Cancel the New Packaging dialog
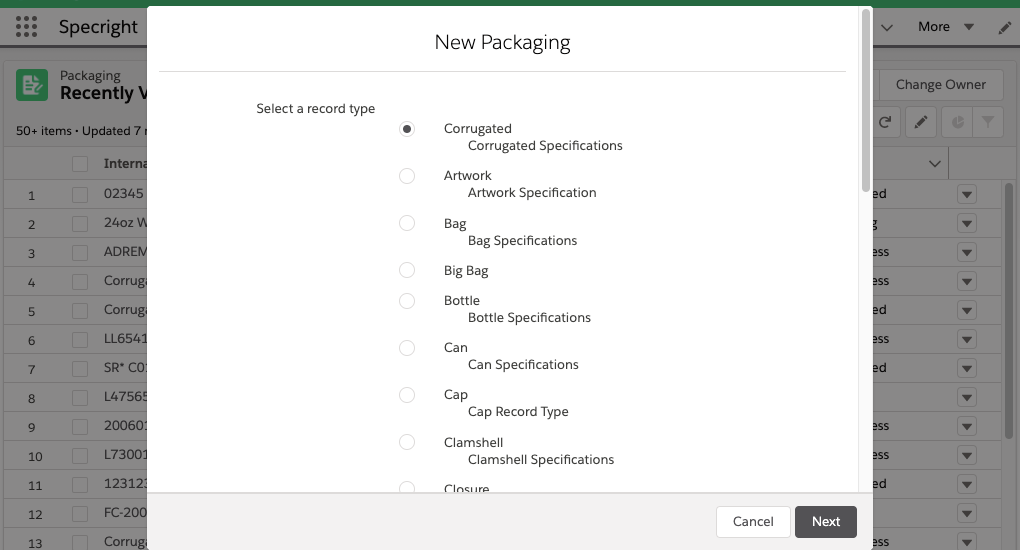Screen dimensions: 1020x550 (x=752, y=521)
